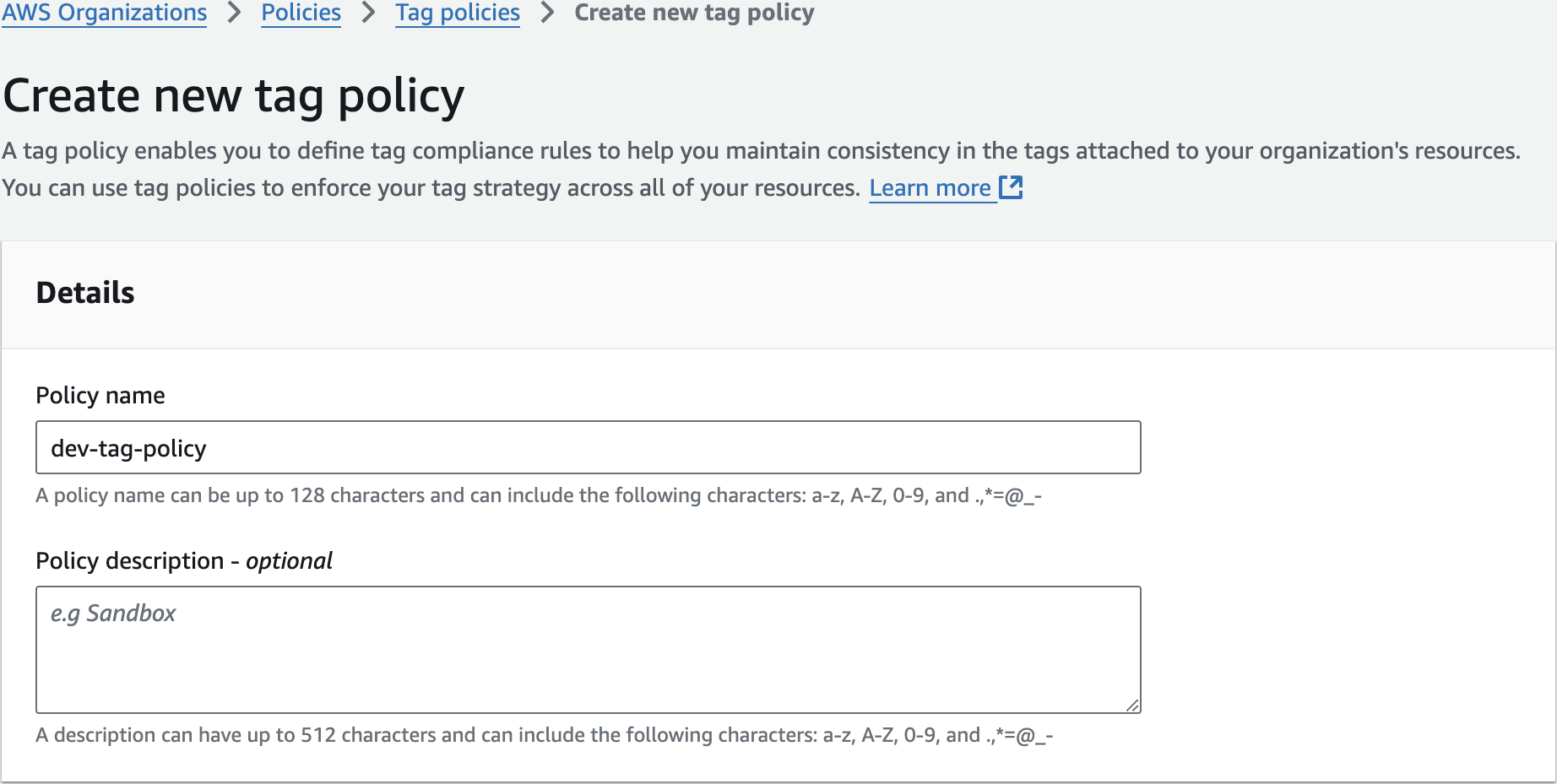The height and width of the screenshot is (784, 1557).
Task: Click the 'Policy name' label
Action: 100,396
